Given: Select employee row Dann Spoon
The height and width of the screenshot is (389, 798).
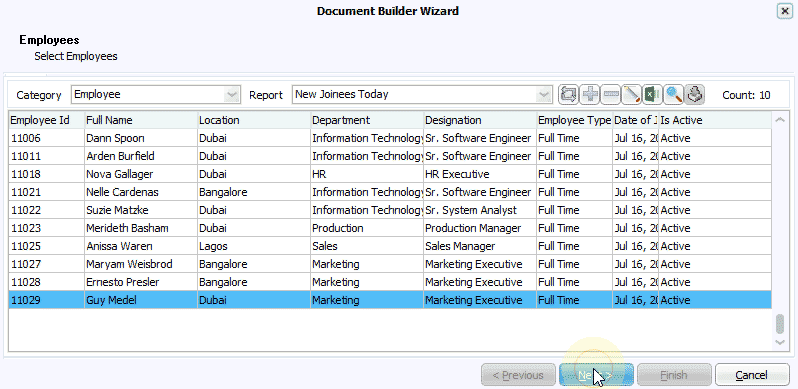Looking at the screenshot, I should [390, 138].
